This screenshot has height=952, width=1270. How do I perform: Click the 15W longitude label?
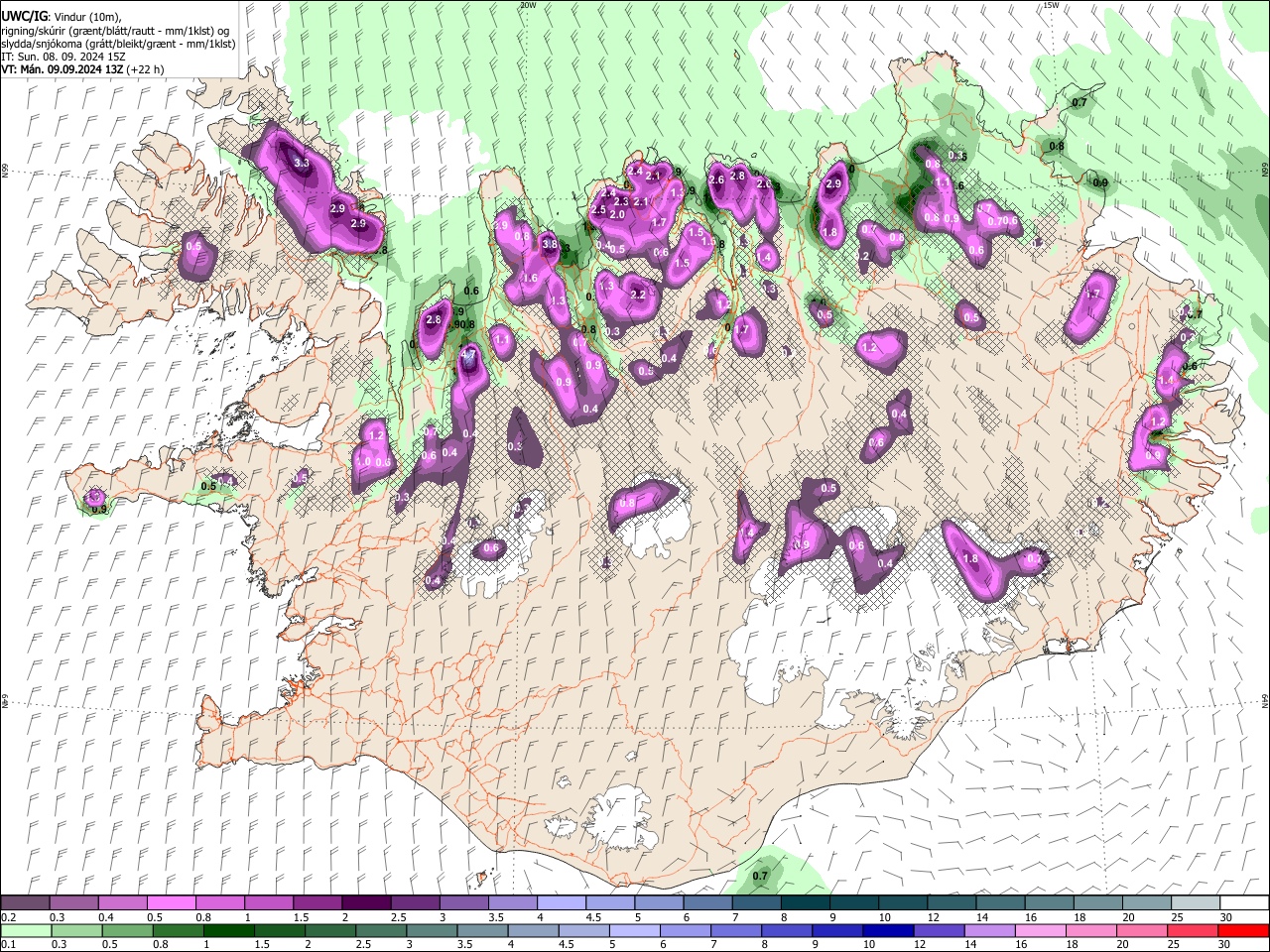[x=1051, y=5]
